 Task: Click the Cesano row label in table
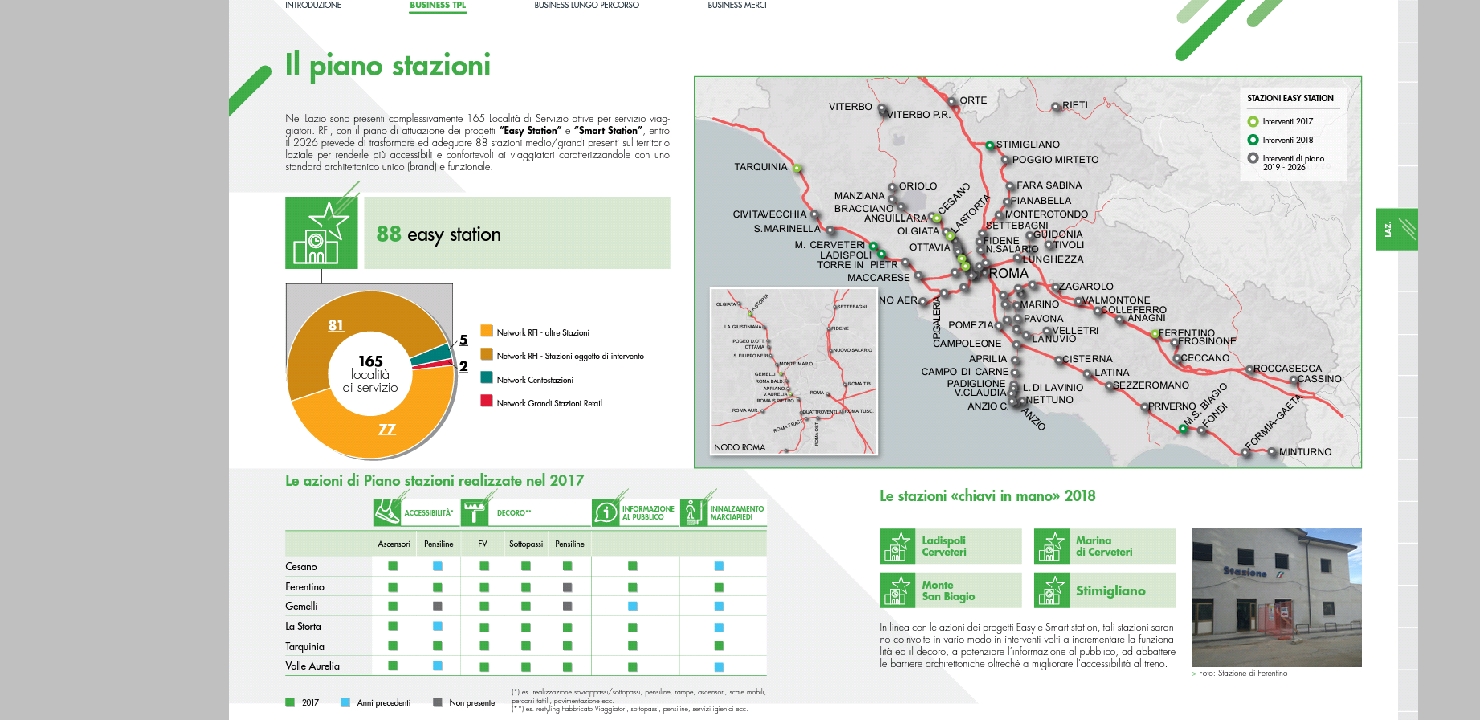tap(301, 567)
